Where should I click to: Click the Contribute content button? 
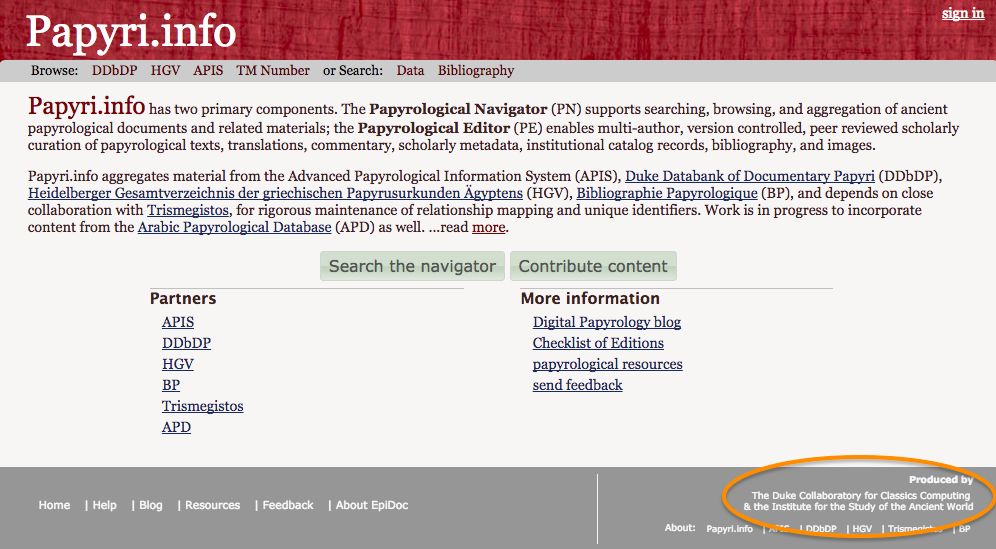593,266
